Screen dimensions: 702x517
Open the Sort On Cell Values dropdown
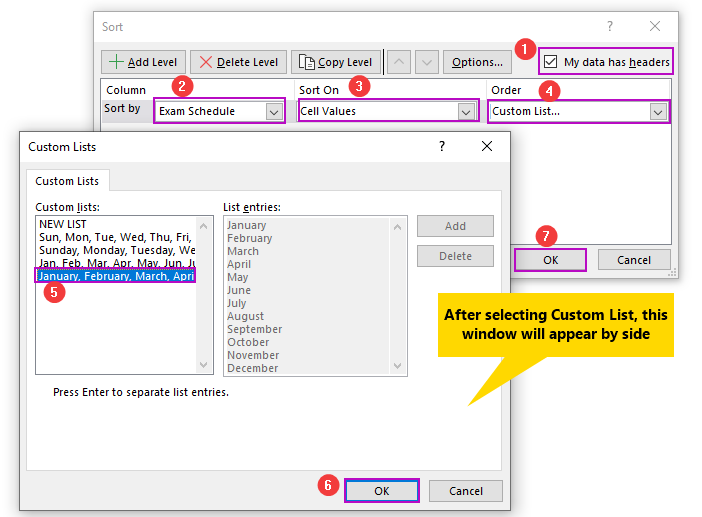point(466,111)
